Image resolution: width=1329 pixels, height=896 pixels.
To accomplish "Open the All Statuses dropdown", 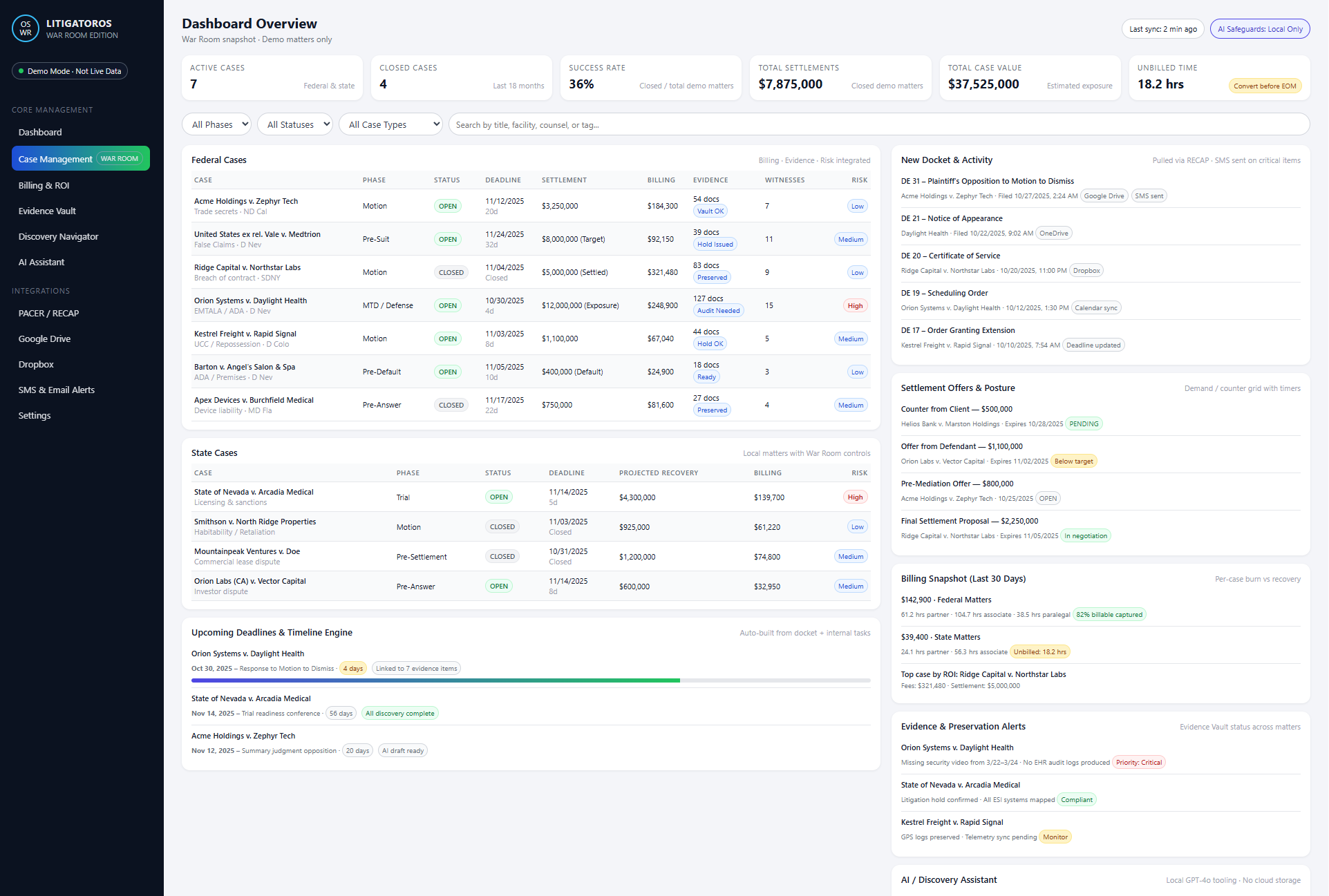I will point(295,124).
